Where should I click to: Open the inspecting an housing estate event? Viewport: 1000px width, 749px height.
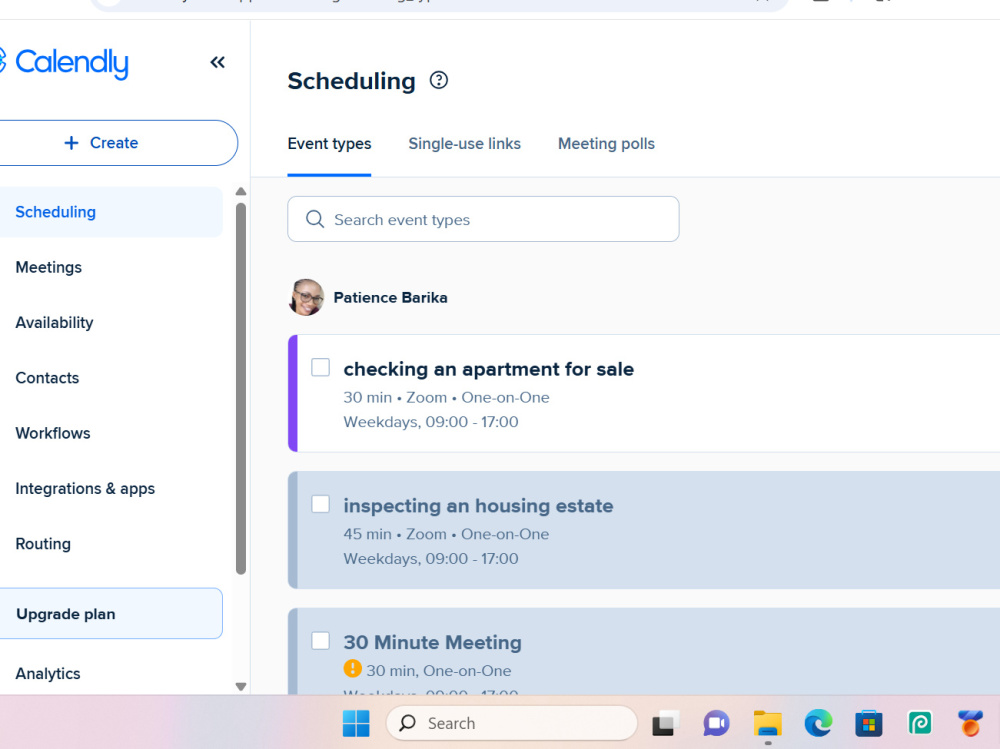[x=478, y=505]
